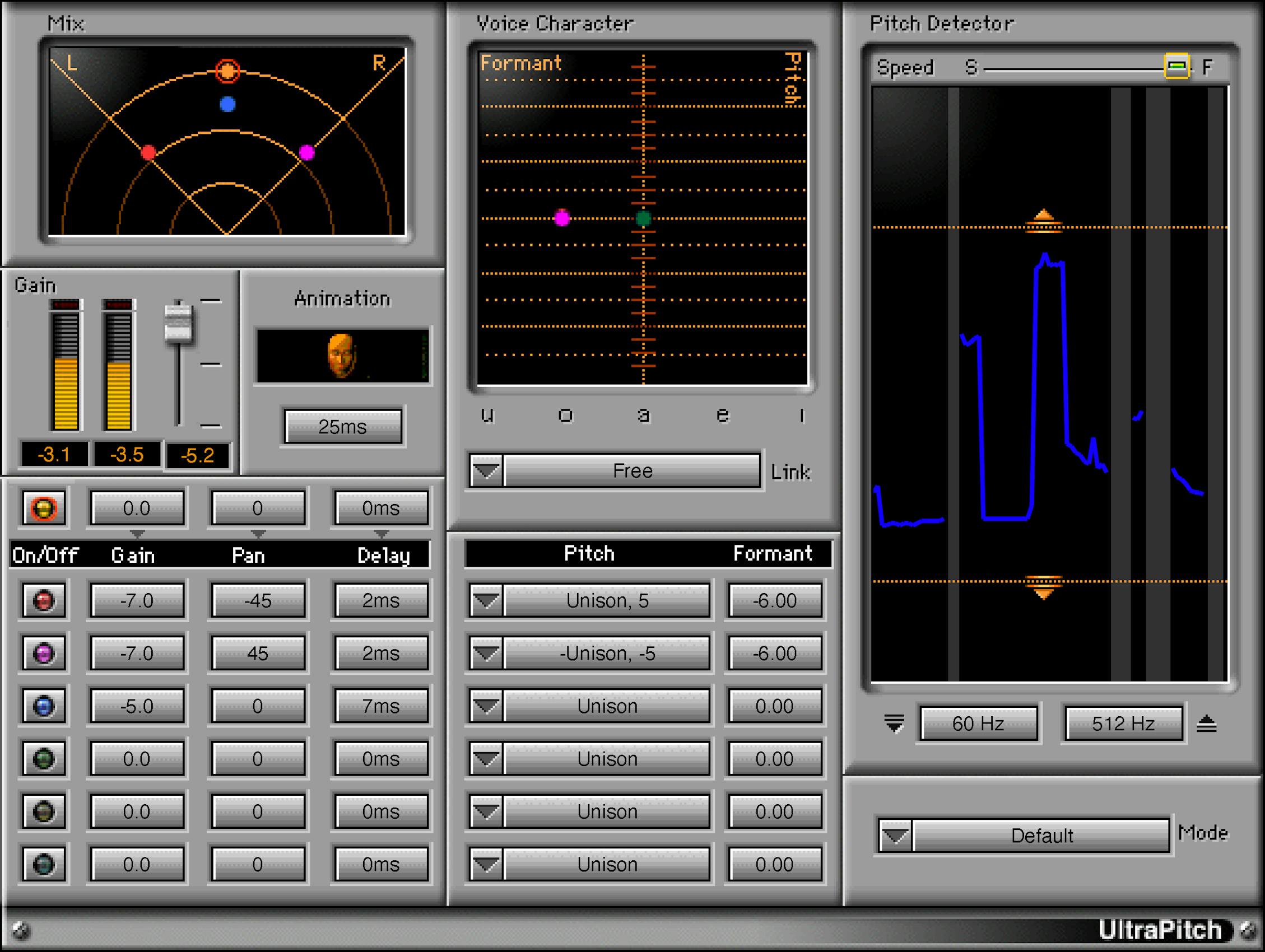Select the orange voice dot in the Mix display

(x=227, y=72)
